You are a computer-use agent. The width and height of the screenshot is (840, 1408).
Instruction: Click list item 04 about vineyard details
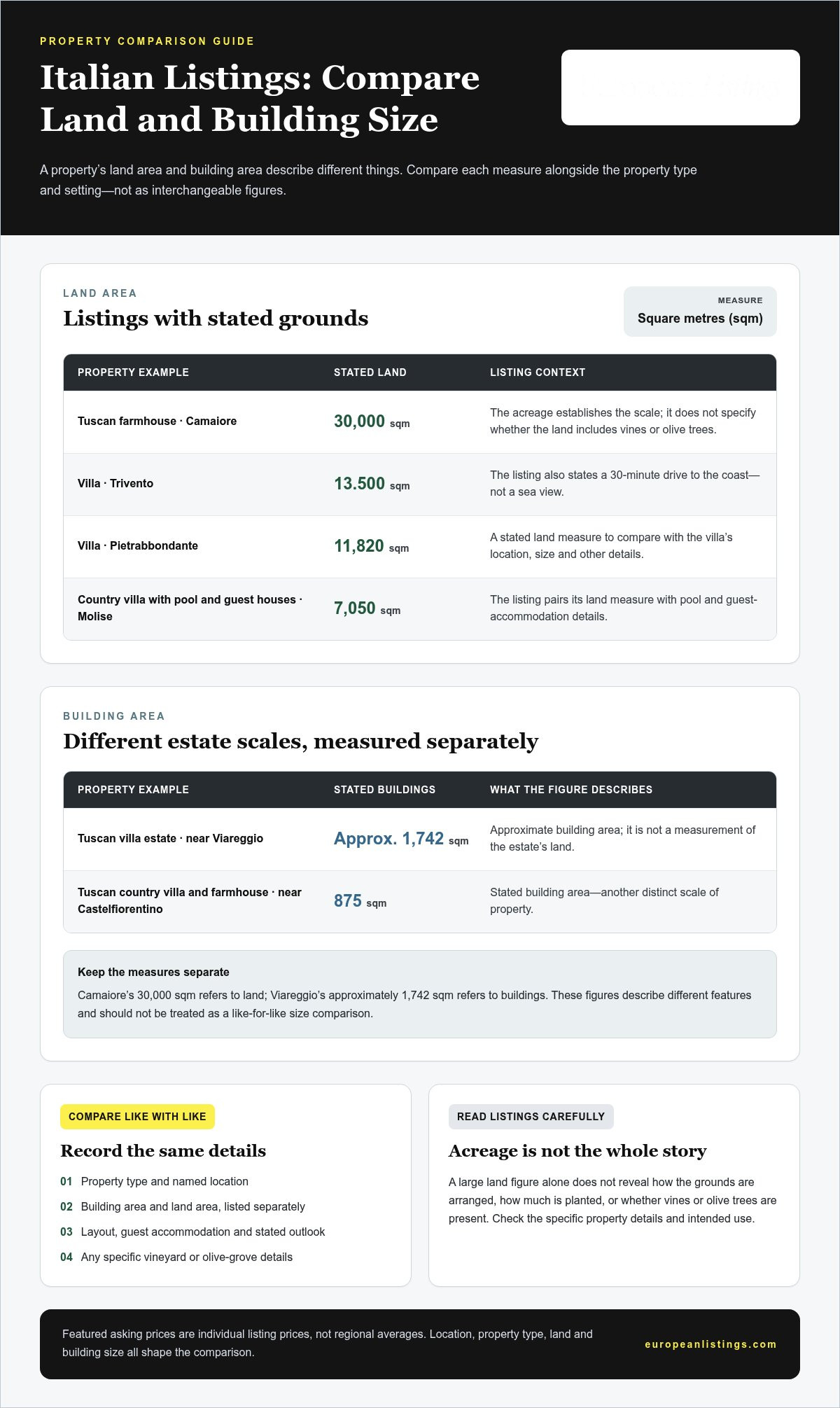176,1257
